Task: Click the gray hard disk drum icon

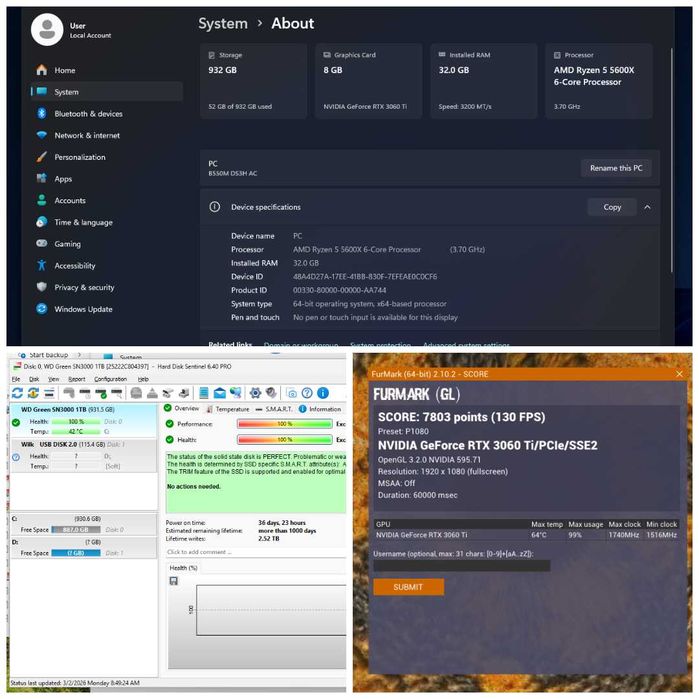Action: point(136,393)
